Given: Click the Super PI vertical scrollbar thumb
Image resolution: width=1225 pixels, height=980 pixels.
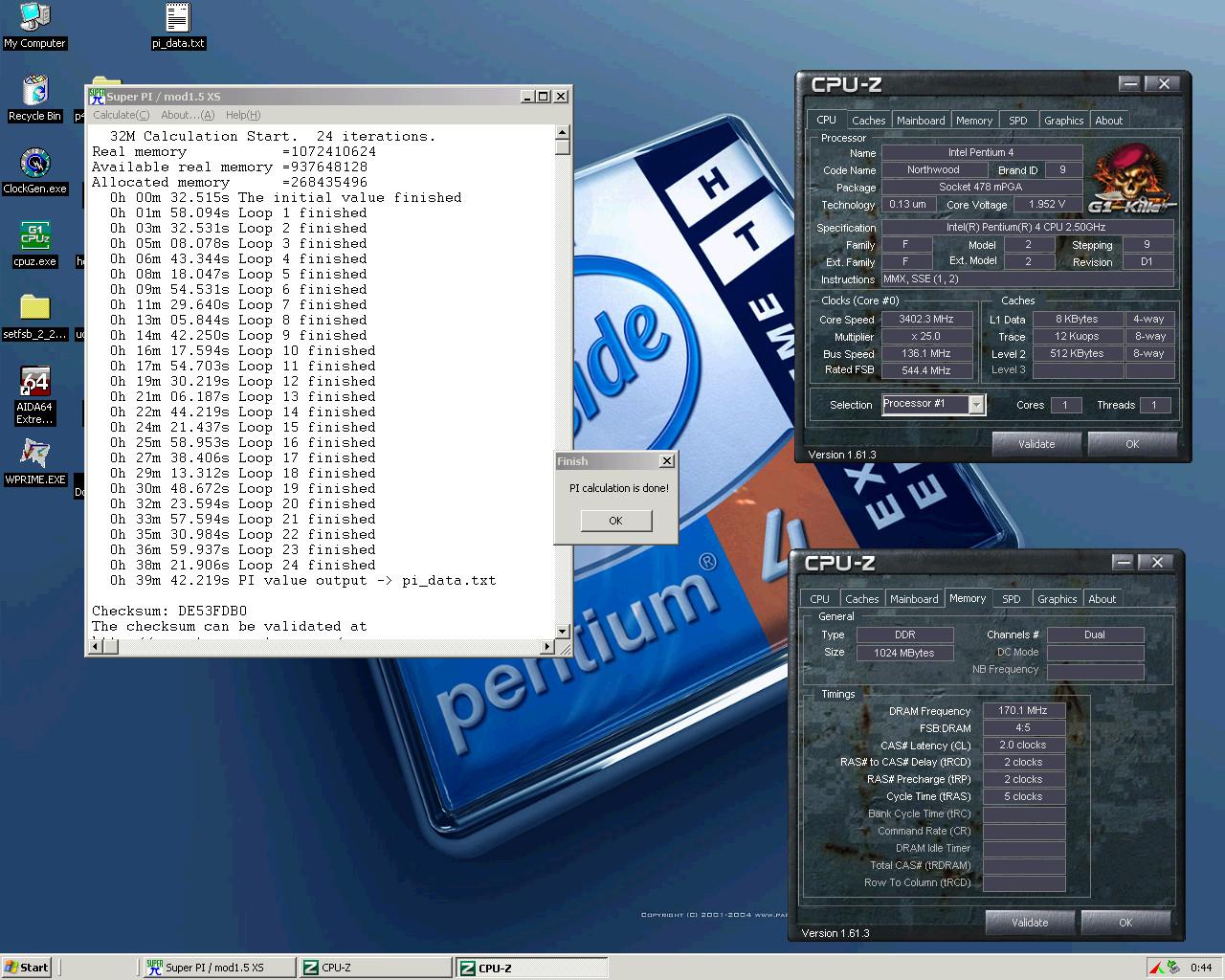Looking at the screenshot, I should [x=563, y=147].
